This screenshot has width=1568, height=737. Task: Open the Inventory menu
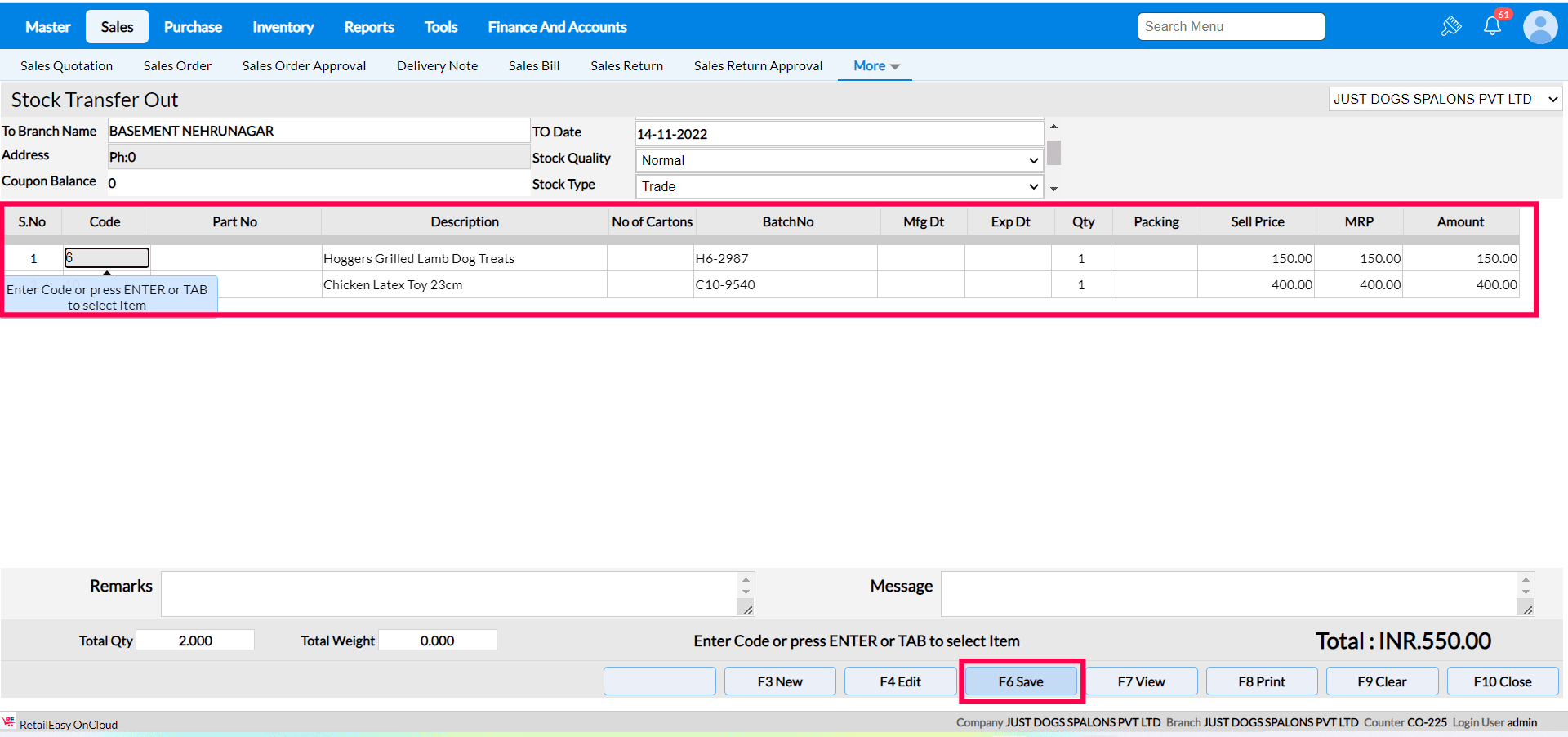283,27
